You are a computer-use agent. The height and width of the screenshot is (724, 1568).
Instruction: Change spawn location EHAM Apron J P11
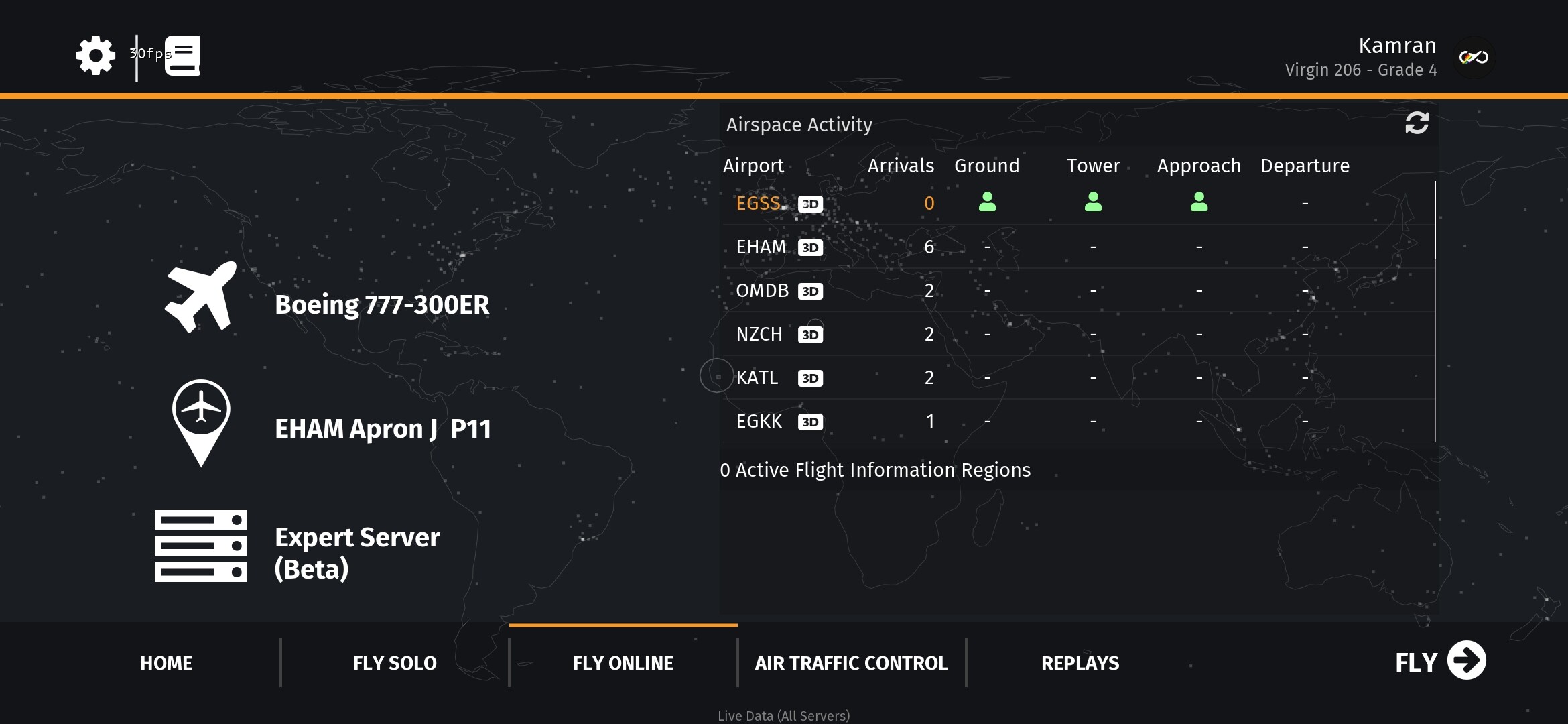383,429
